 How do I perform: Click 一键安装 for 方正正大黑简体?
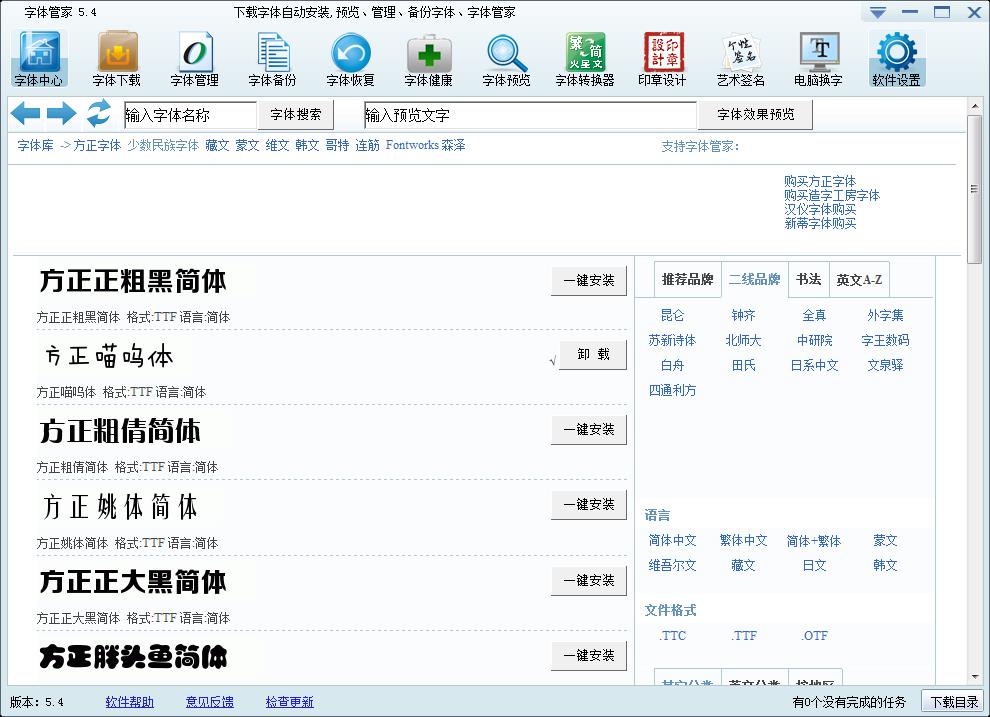[588, 581]
